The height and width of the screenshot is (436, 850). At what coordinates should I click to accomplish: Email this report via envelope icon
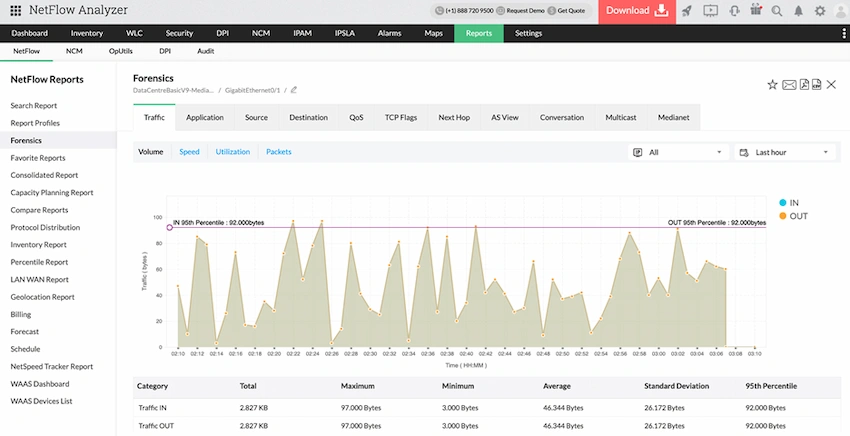[x=789, y=85]
